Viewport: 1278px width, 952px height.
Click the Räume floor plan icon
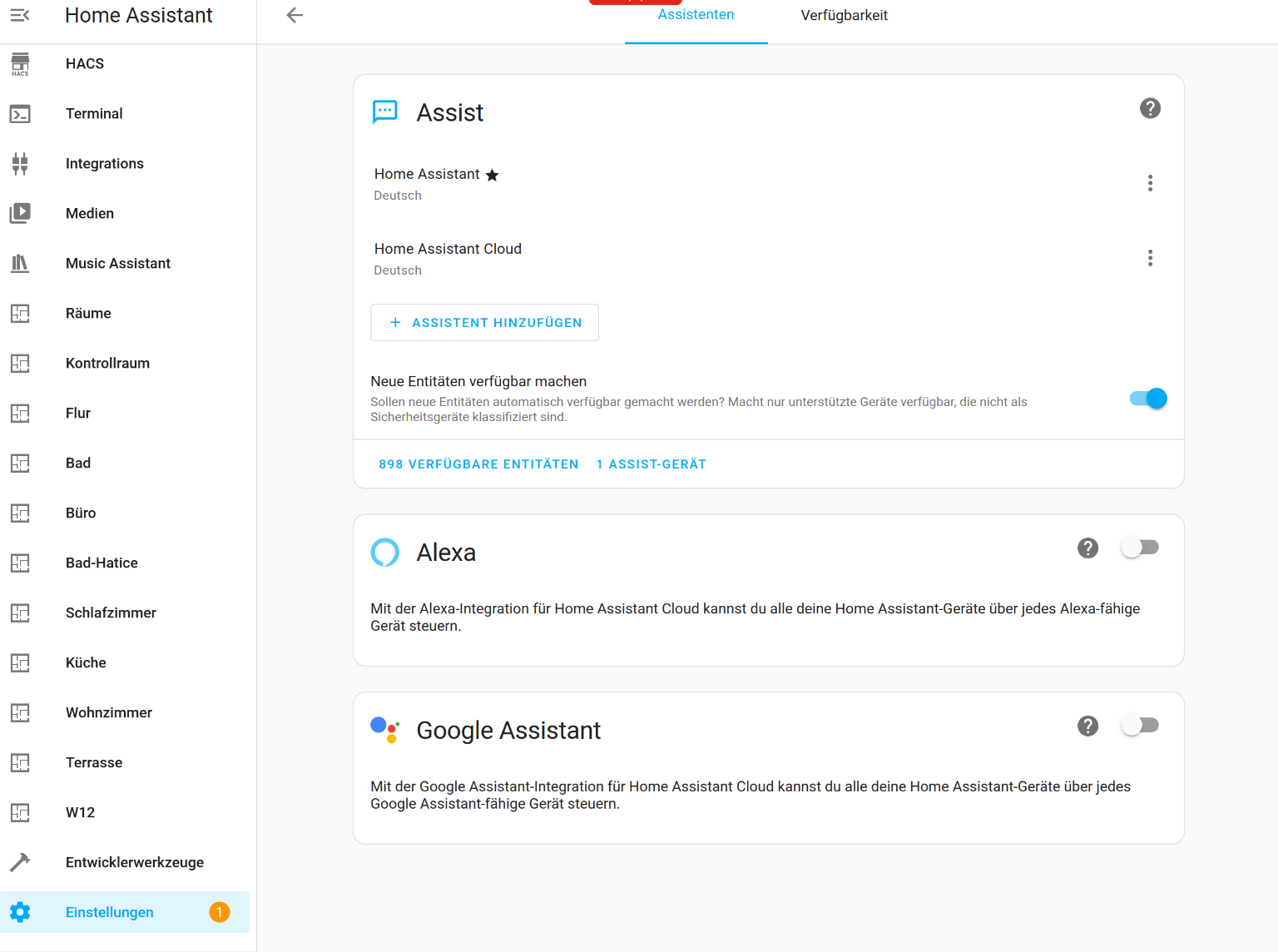(x=20, y=314)
